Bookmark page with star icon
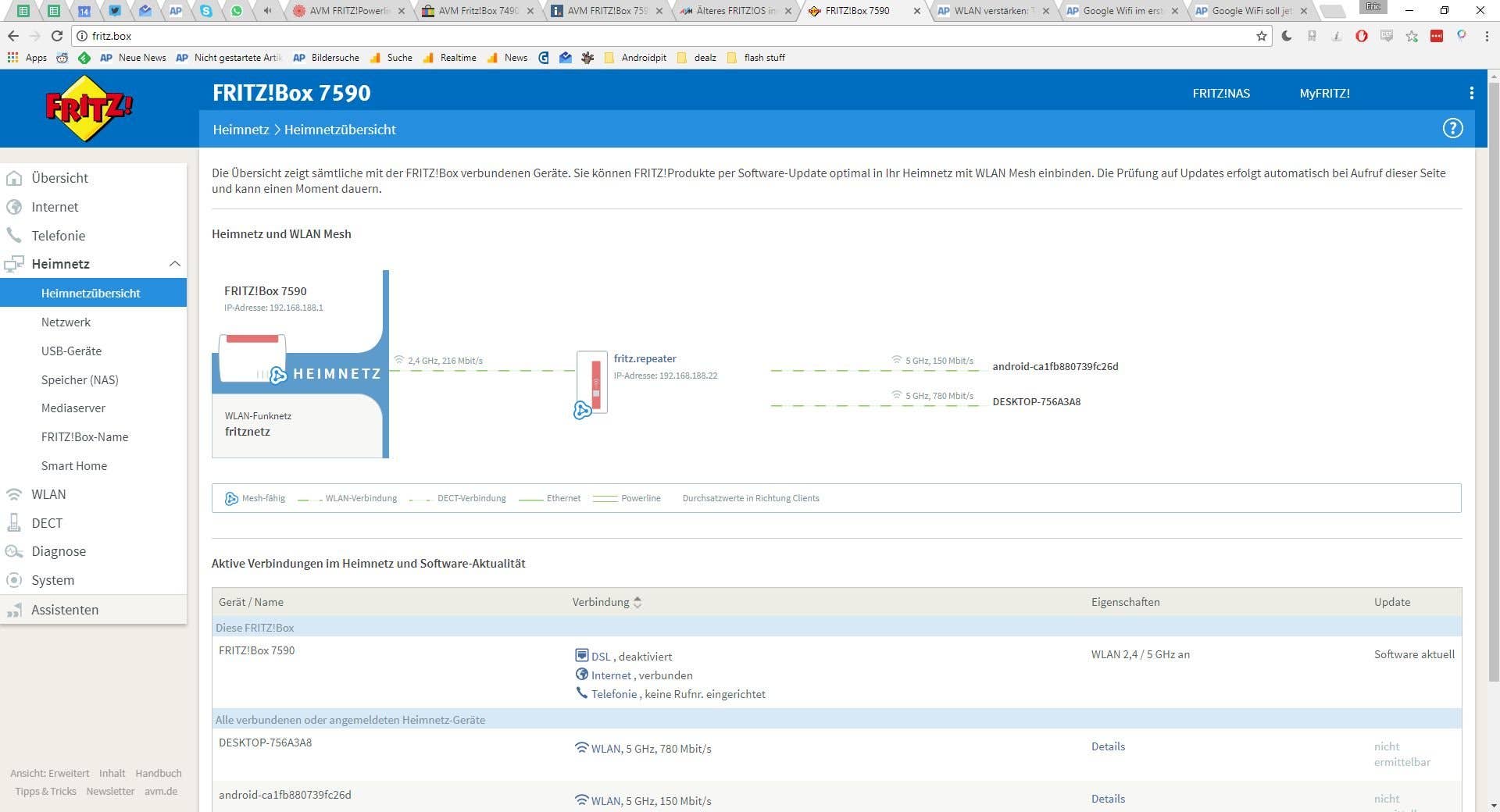 tap(1261, 36)
